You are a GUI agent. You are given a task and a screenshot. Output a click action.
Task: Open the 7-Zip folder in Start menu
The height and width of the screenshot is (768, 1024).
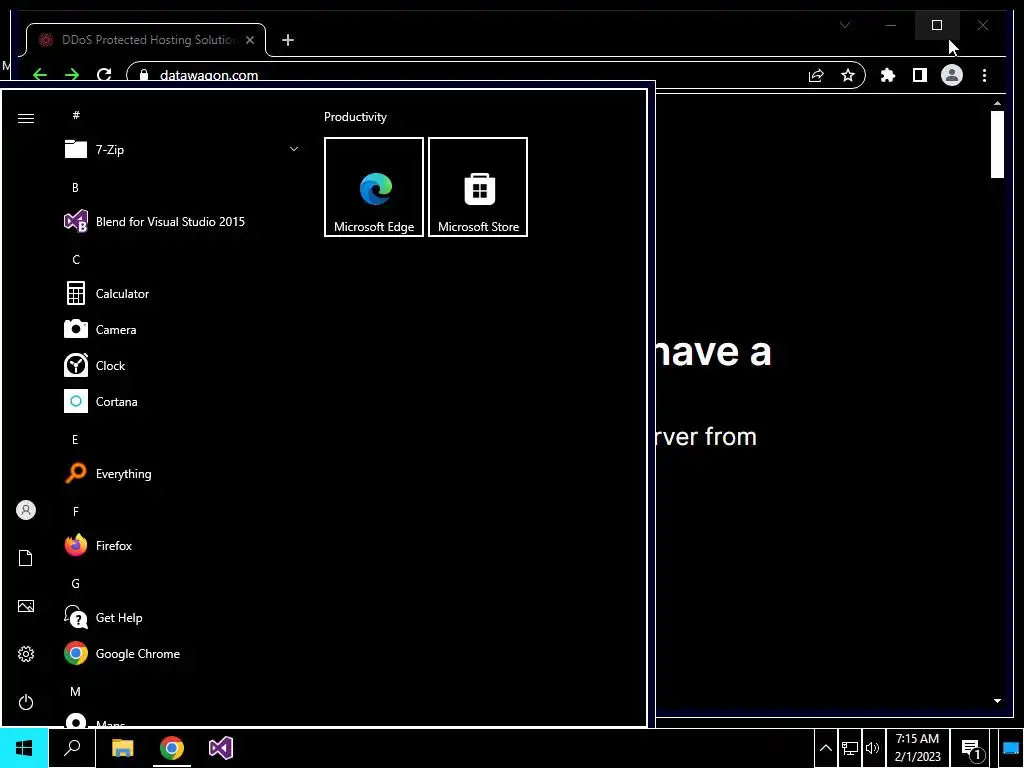point(182,150)
